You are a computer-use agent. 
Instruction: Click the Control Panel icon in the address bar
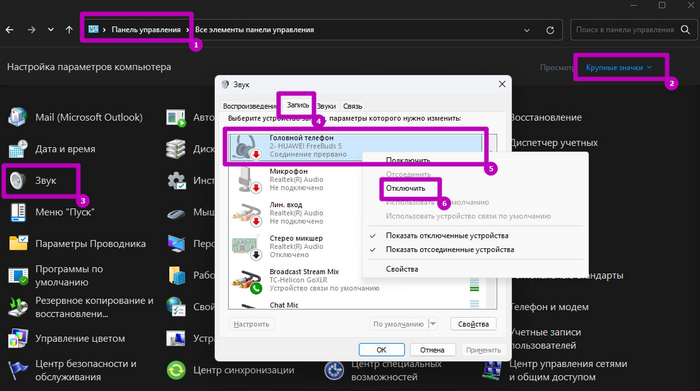[93, 29]
